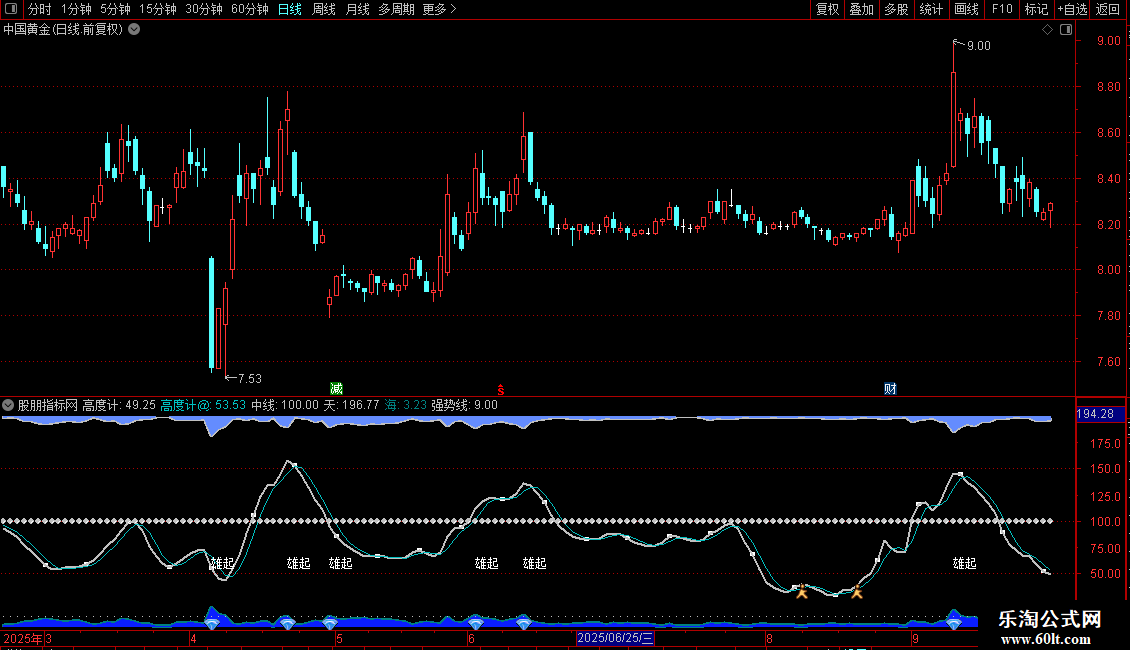Click the 2025年 year label on time axis
Image resolution: width=1130 pixels, height=650 pixels.
22,638
